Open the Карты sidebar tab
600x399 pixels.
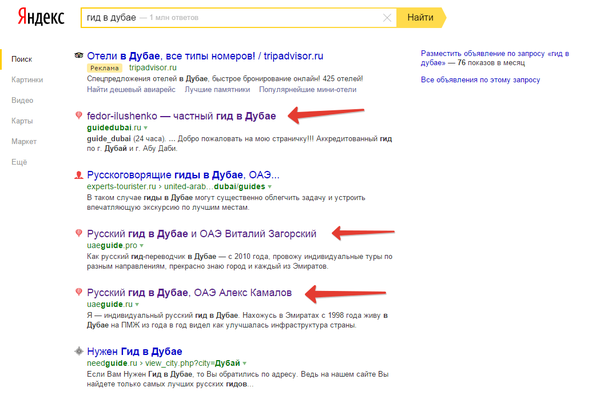coord(22,121)
